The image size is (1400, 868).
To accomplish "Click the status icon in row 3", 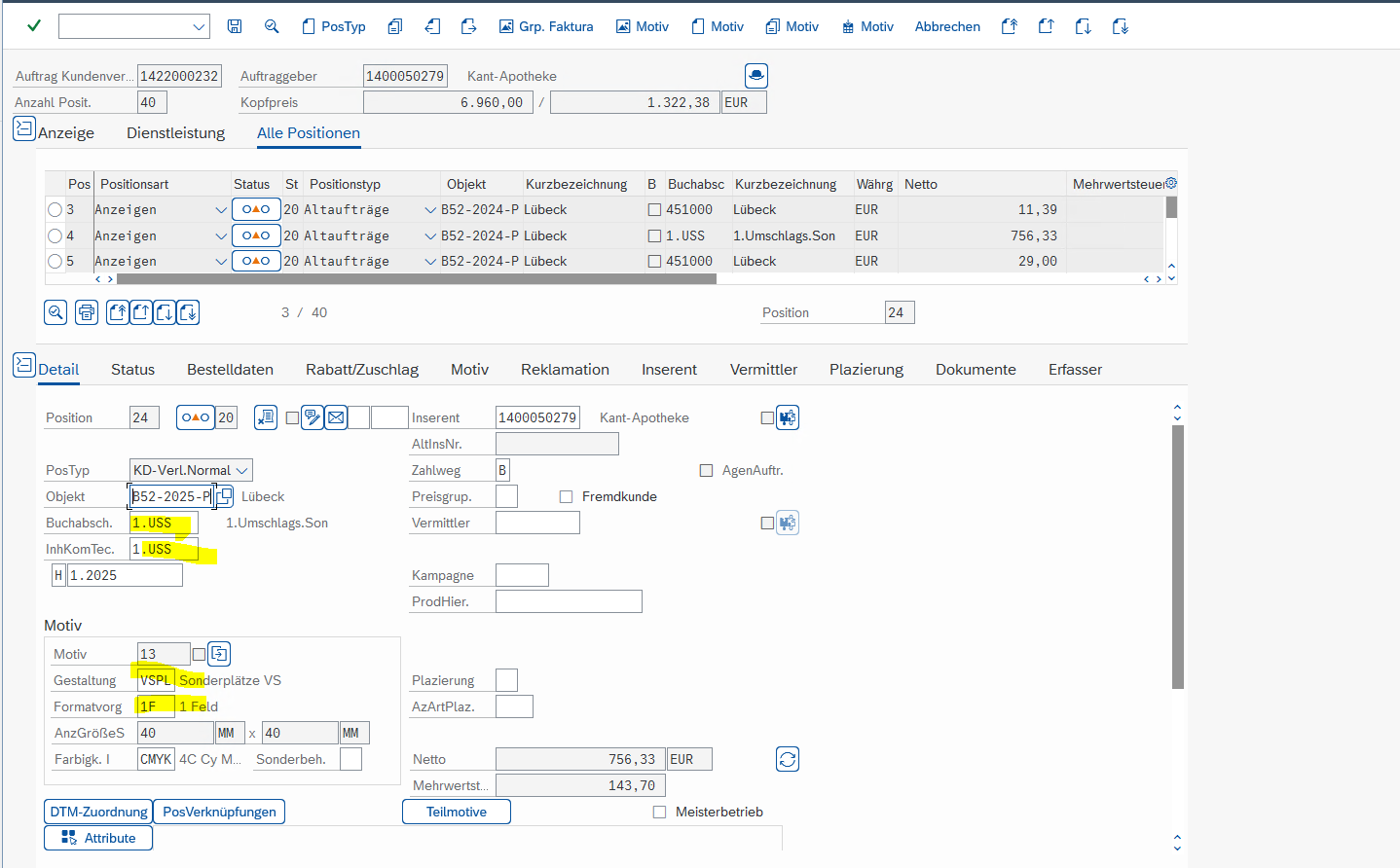I will tap(256, 209).
